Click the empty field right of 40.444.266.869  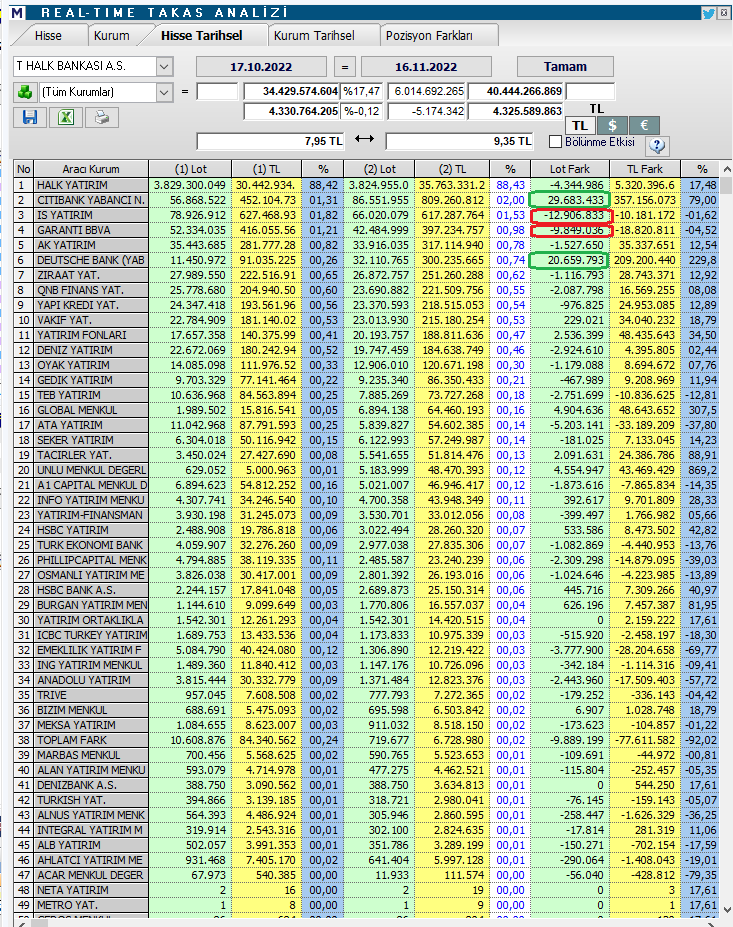590,92
